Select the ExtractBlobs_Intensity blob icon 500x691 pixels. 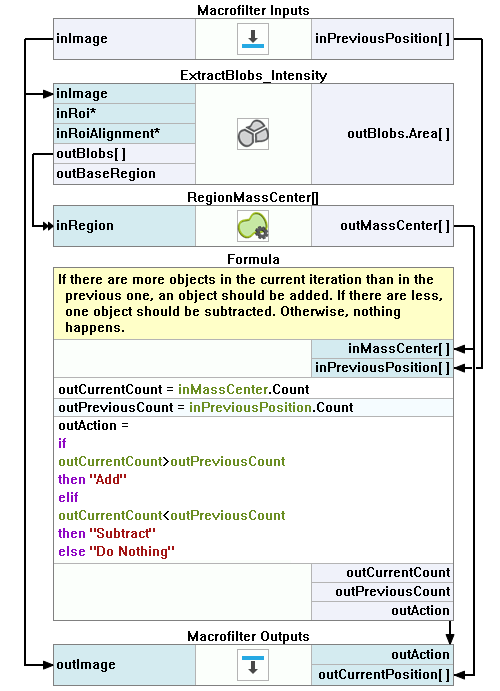(x=253, y=134)
